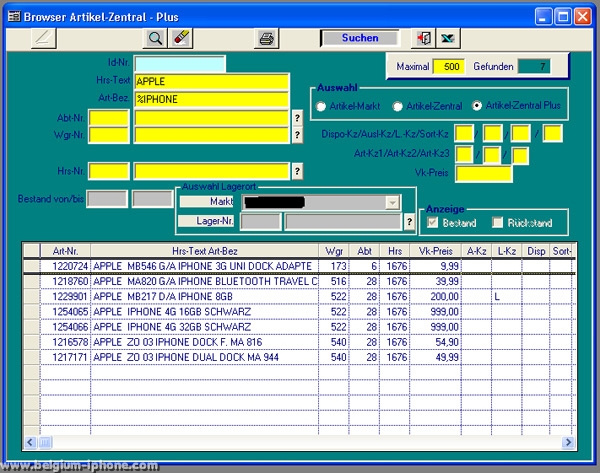600x473 pixels.
Task: Click the Dispo-Kz first small field
Action: point(464,134)
